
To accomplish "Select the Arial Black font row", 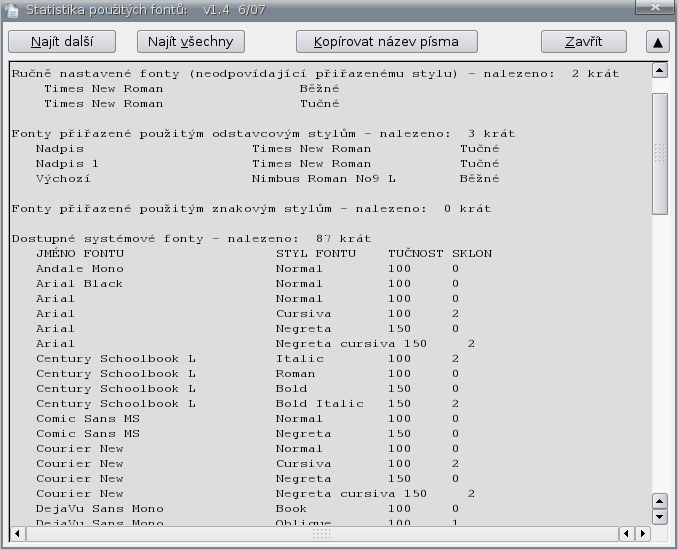I will [247, 284].
